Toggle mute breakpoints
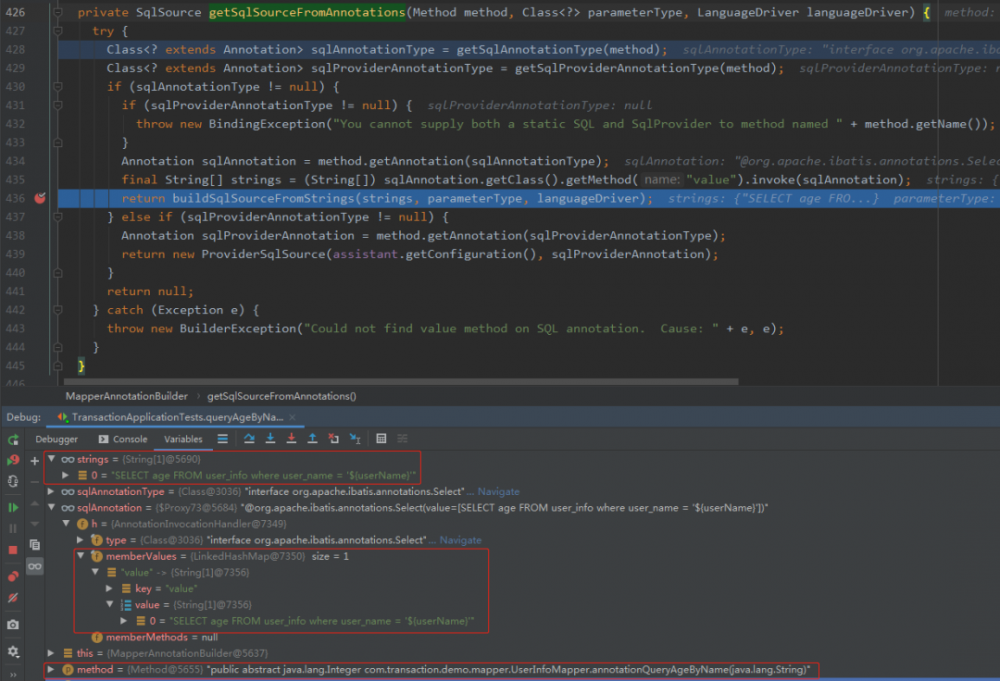 click(13, 597)
